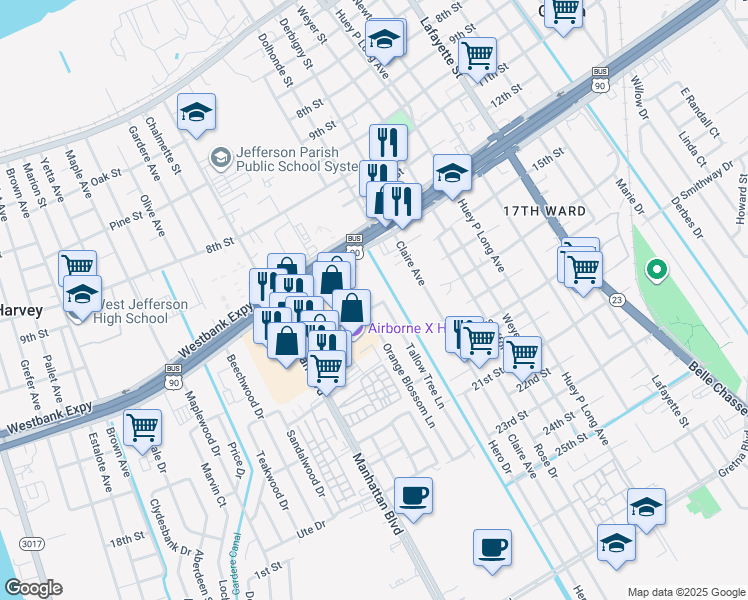The height and width of the screenshot is (600, 748).
Task: Open the Map data ©2025 Google attribution
Action: pyautogui.click(x=684, y=592)
